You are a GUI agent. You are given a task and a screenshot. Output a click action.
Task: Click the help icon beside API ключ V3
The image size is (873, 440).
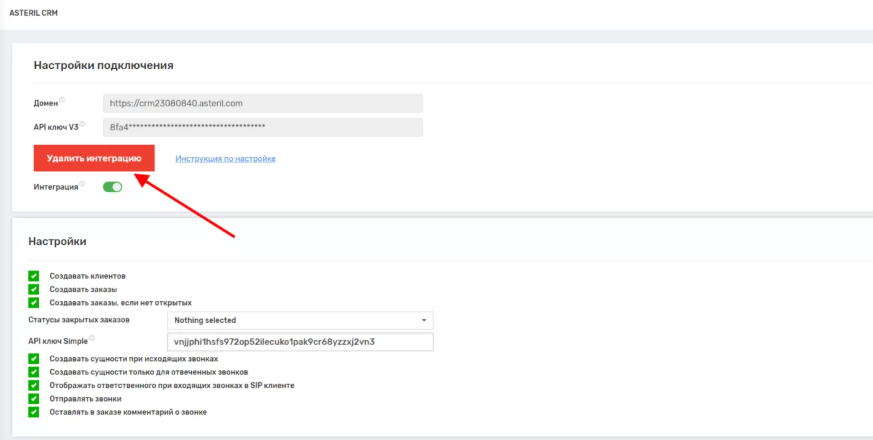(82, 124)
